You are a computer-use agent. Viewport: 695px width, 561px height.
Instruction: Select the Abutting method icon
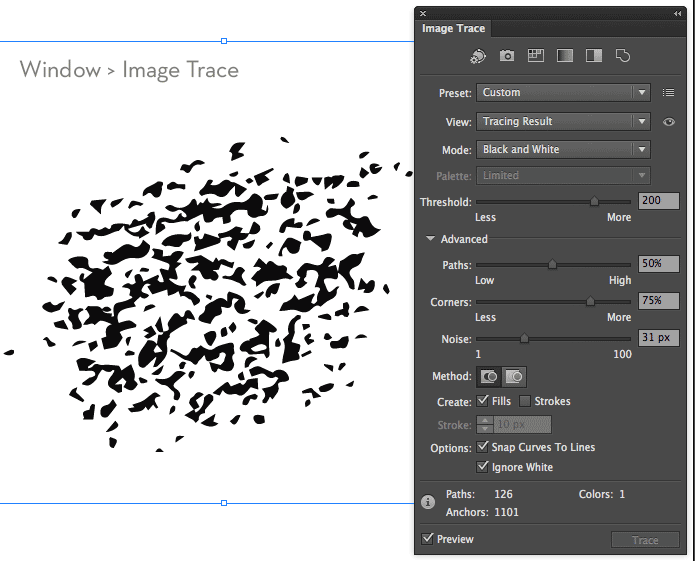tap(489, 377)
